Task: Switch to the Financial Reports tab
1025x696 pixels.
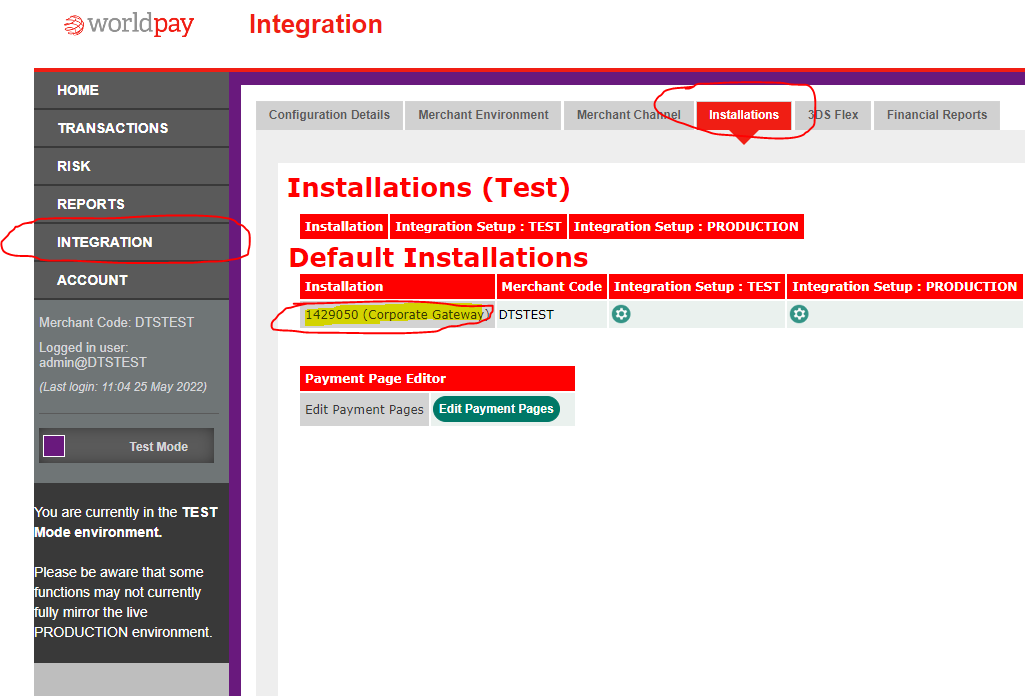Action: pos(937,115)
